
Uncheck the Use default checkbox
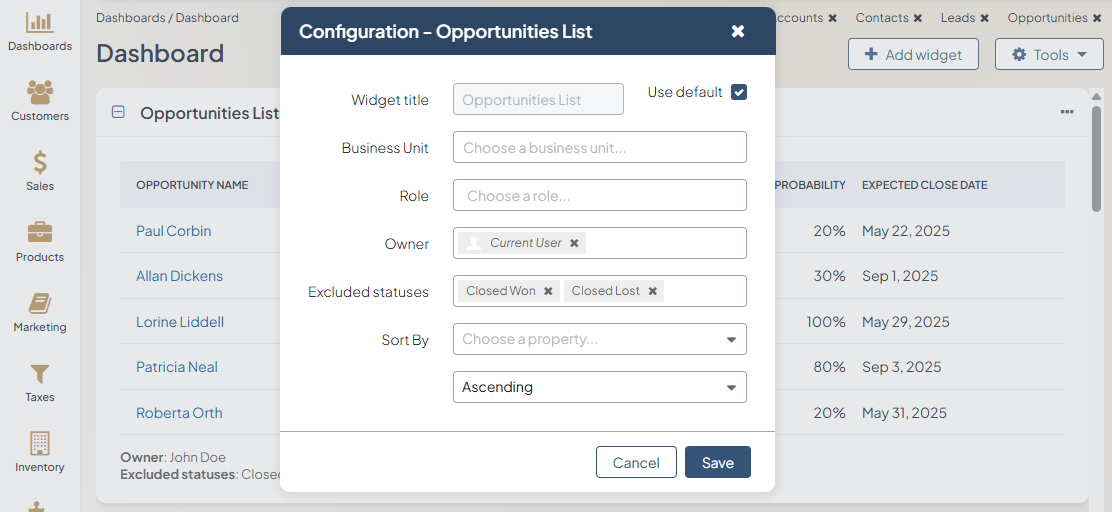pos(739,92)
